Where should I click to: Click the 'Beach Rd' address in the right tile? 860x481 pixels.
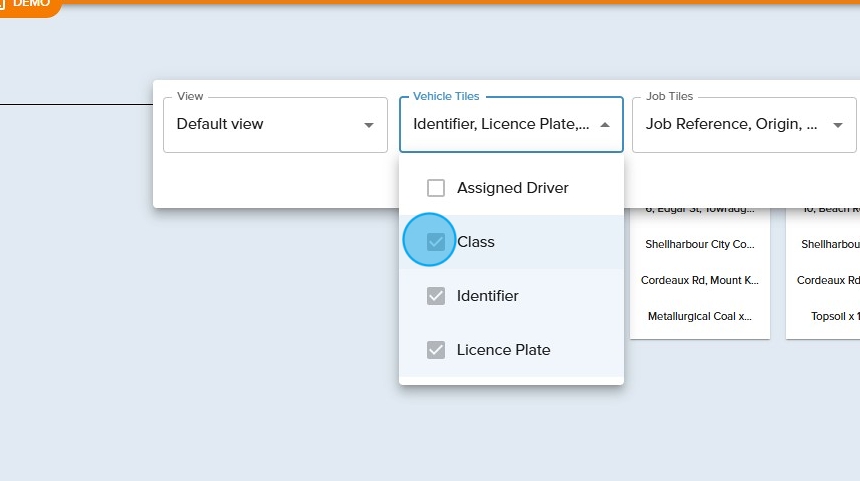tap(832, 209)
